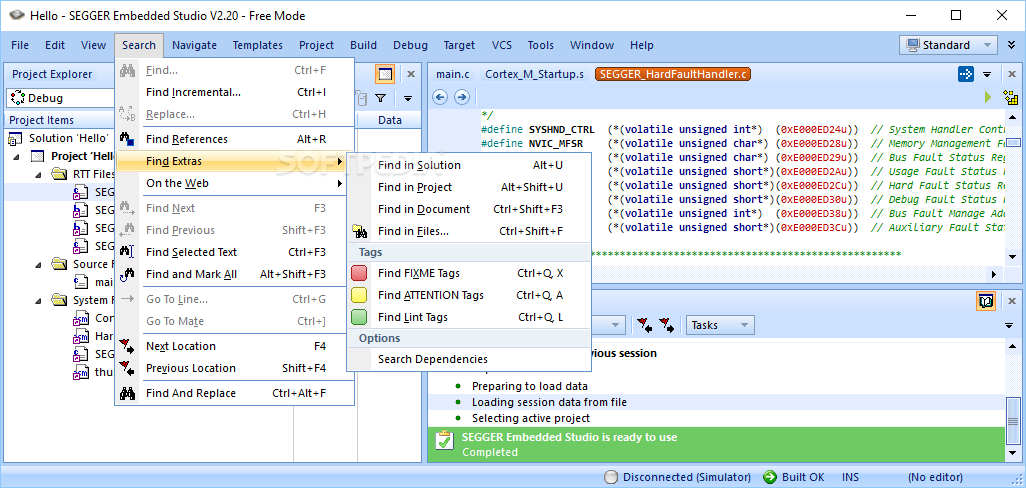Click the green Find Lint Tags swatch
The height and width of the screenshot is (488, 1026).
click(359, 317)
